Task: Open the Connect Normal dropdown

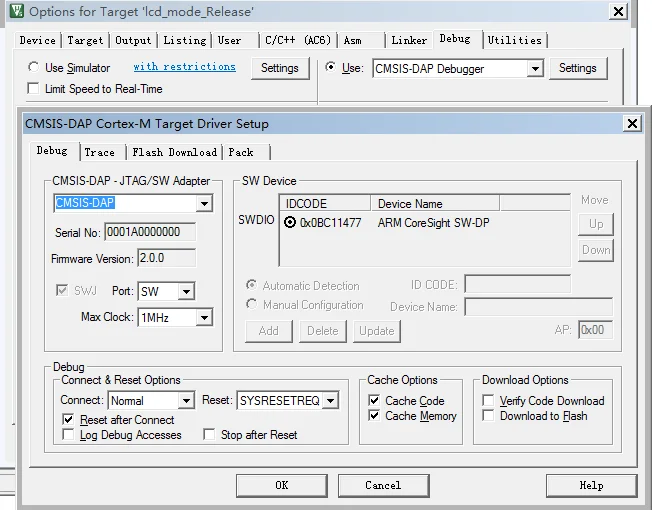Action: click(x=186, y=401)
